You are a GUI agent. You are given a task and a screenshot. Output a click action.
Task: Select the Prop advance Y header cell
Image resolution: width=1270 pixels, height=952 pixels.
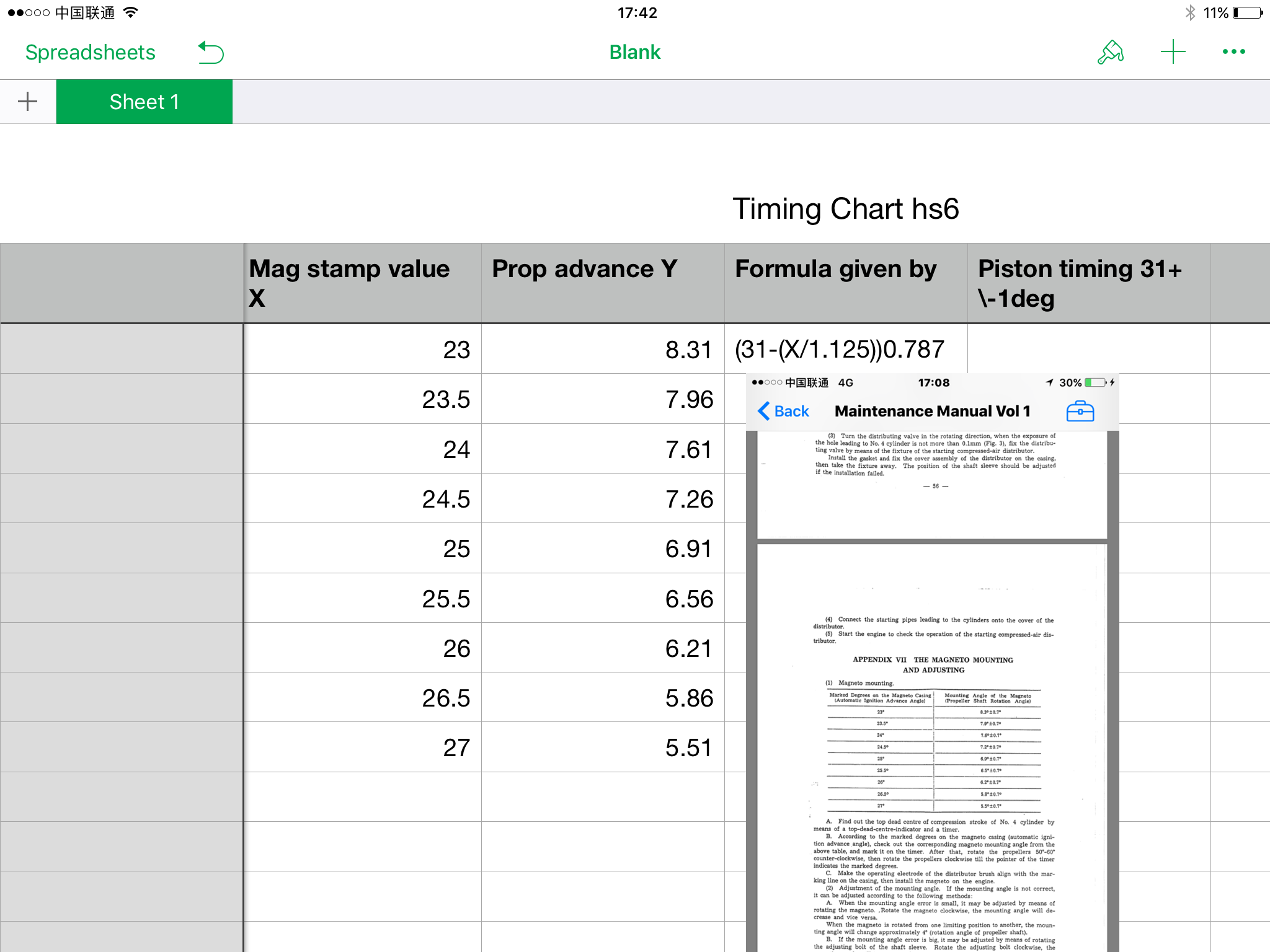602,283
